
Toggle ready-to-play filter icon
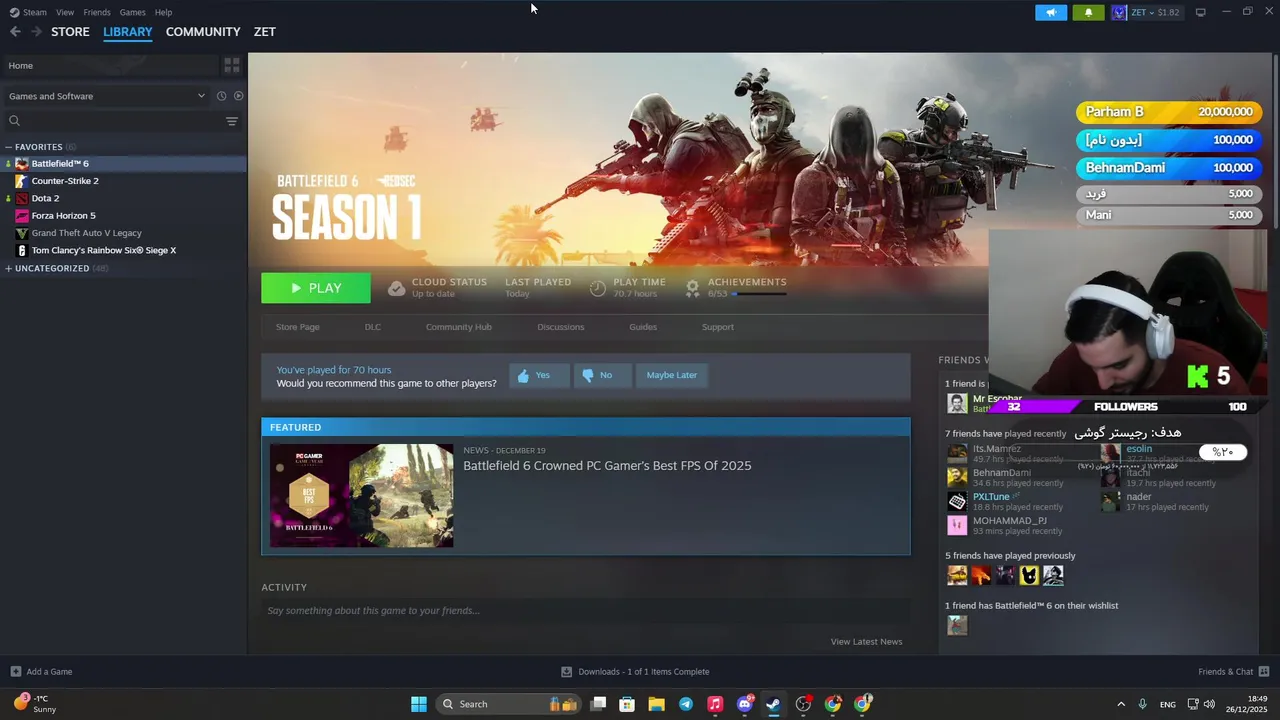point(238,96)
